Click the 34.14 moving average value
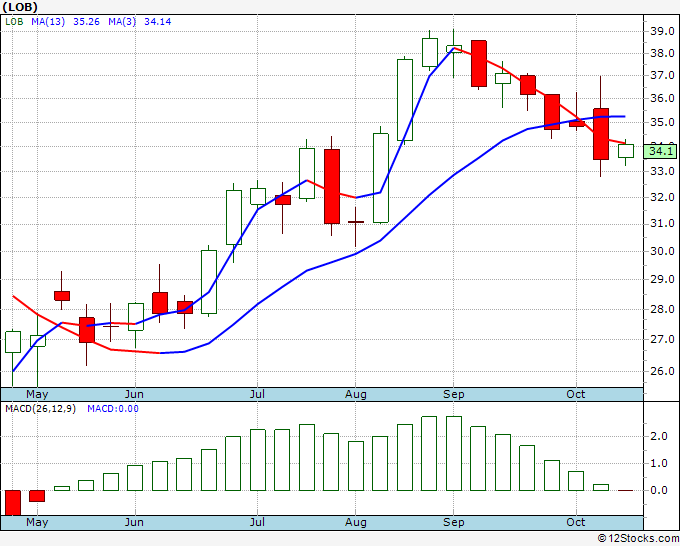 coord(157,21)
